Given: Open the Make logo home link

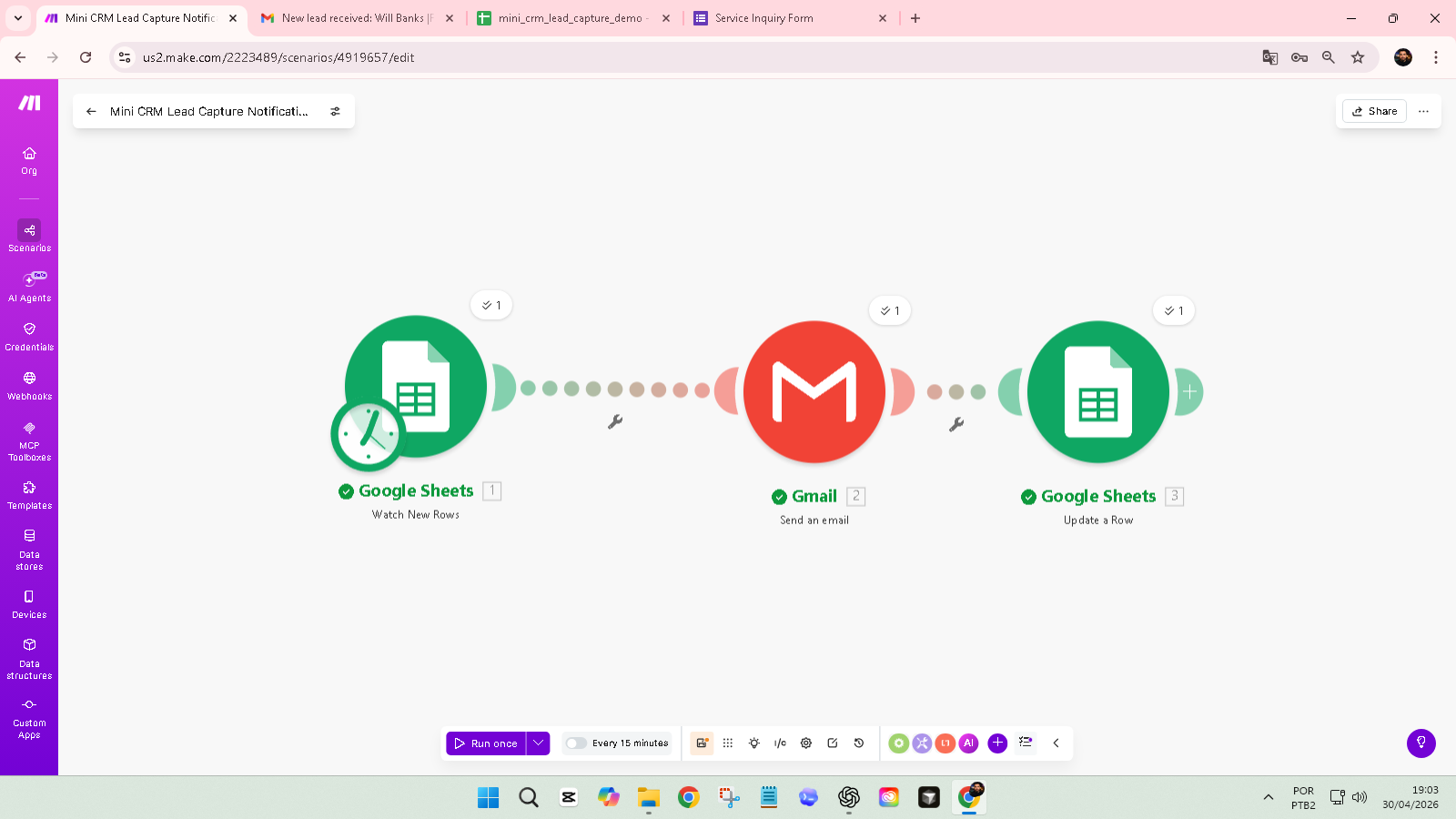Looking at the screenshot, I should [29, 103].
